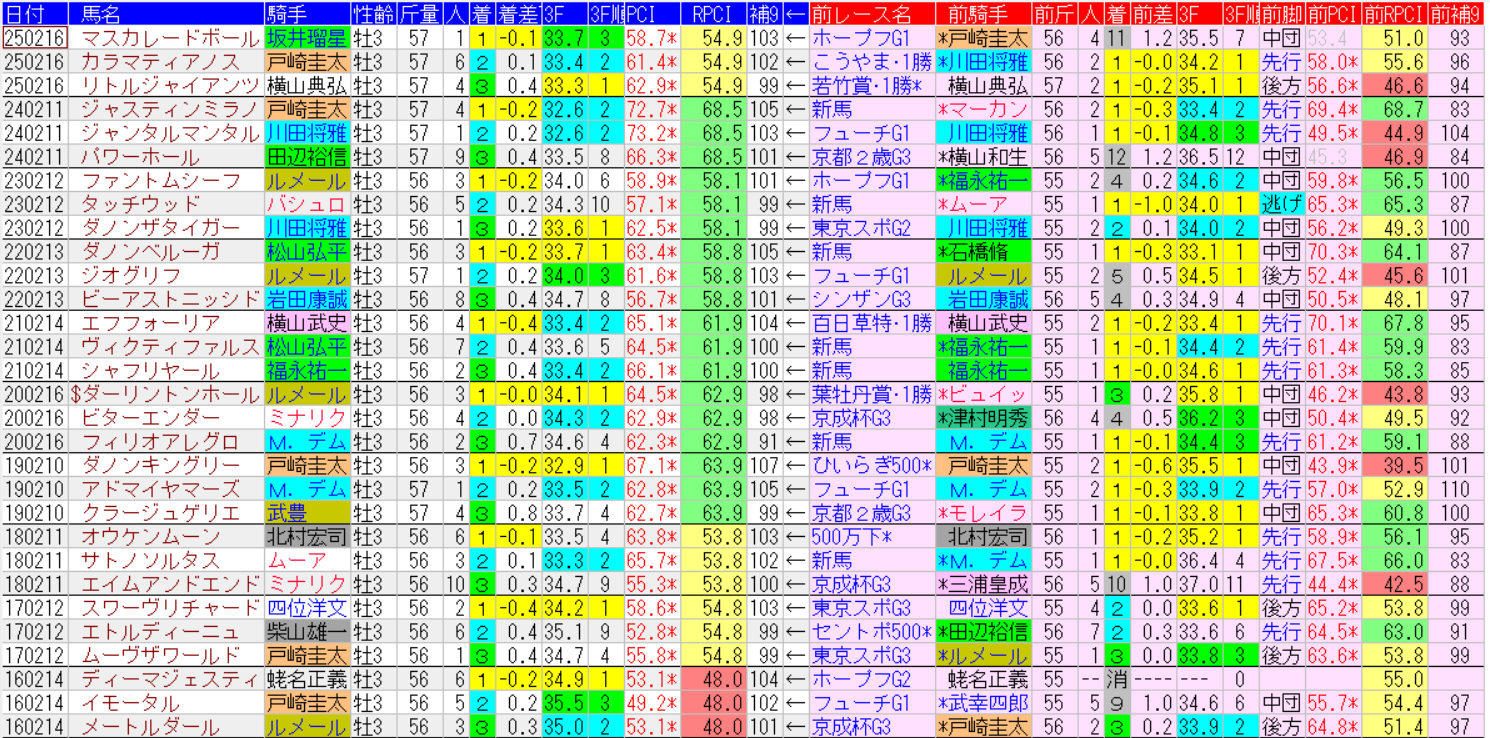Click the 日付 column header
The image size is (1490, 738).
coord(34,14)
